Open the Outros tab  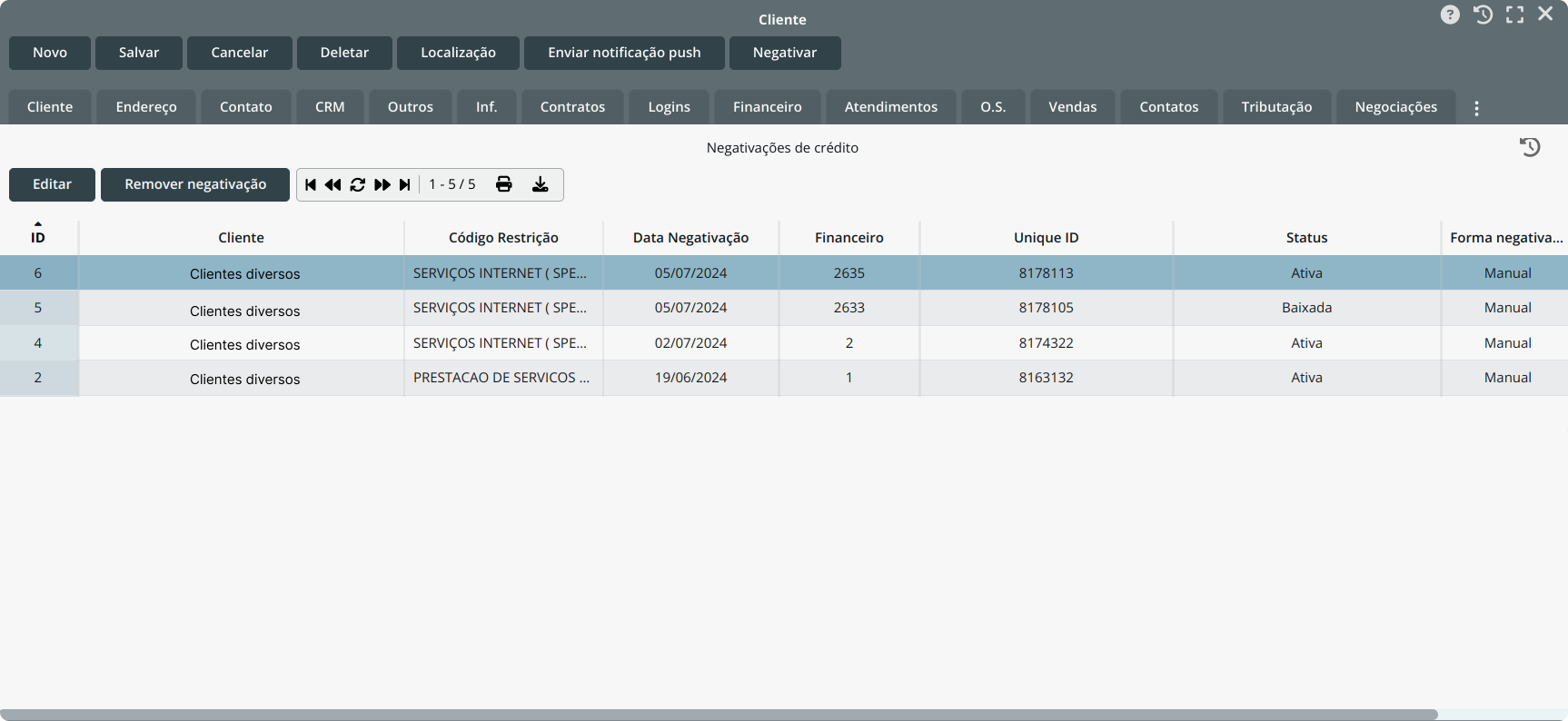(411, 107)
